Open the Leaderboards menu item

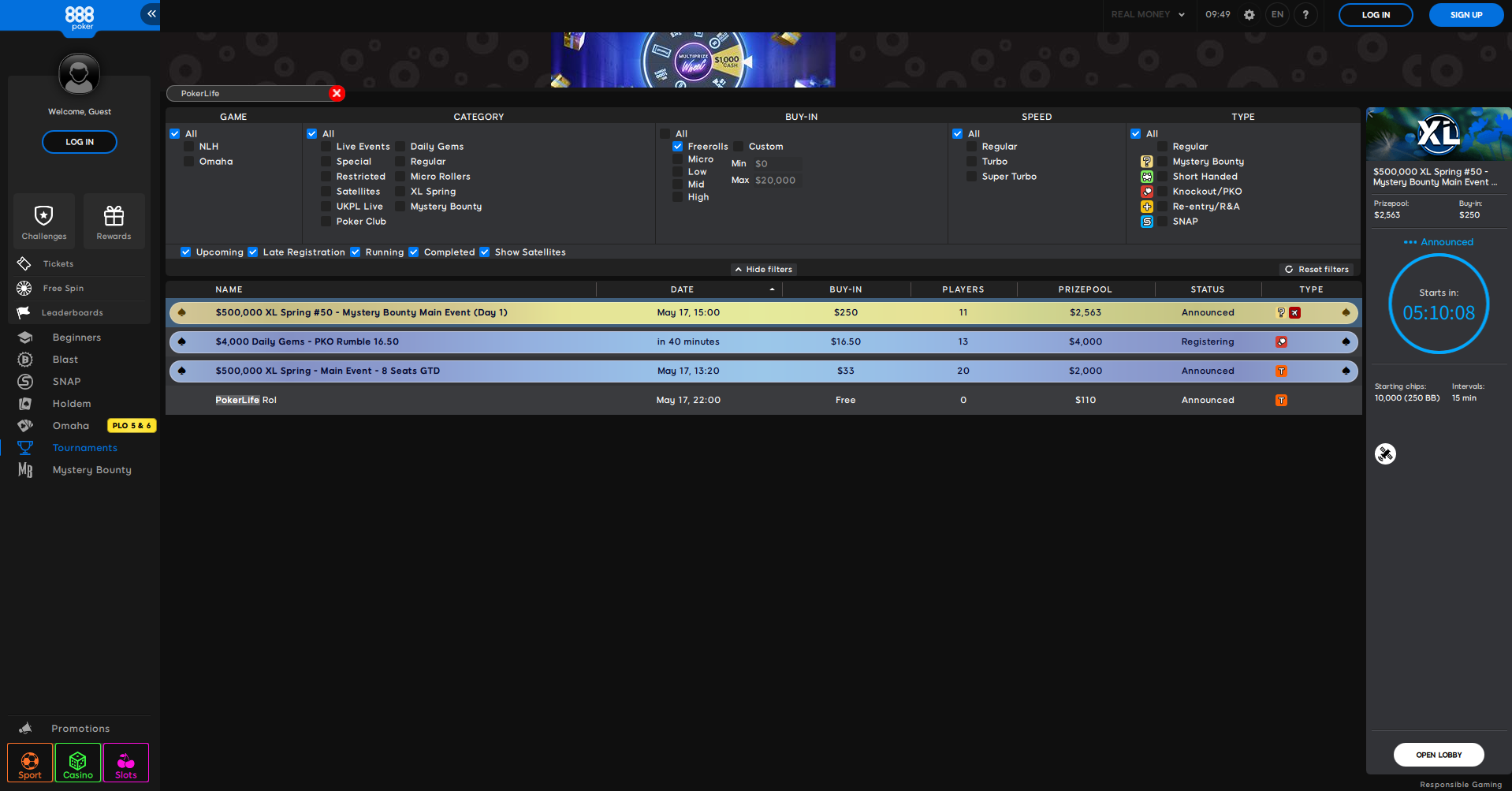coord(73,312)
